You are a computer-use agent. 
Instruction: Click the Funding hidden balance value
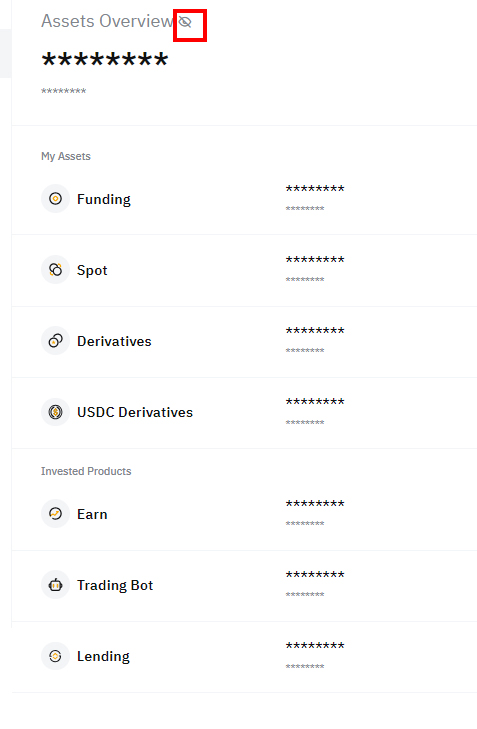pos(315,189)
